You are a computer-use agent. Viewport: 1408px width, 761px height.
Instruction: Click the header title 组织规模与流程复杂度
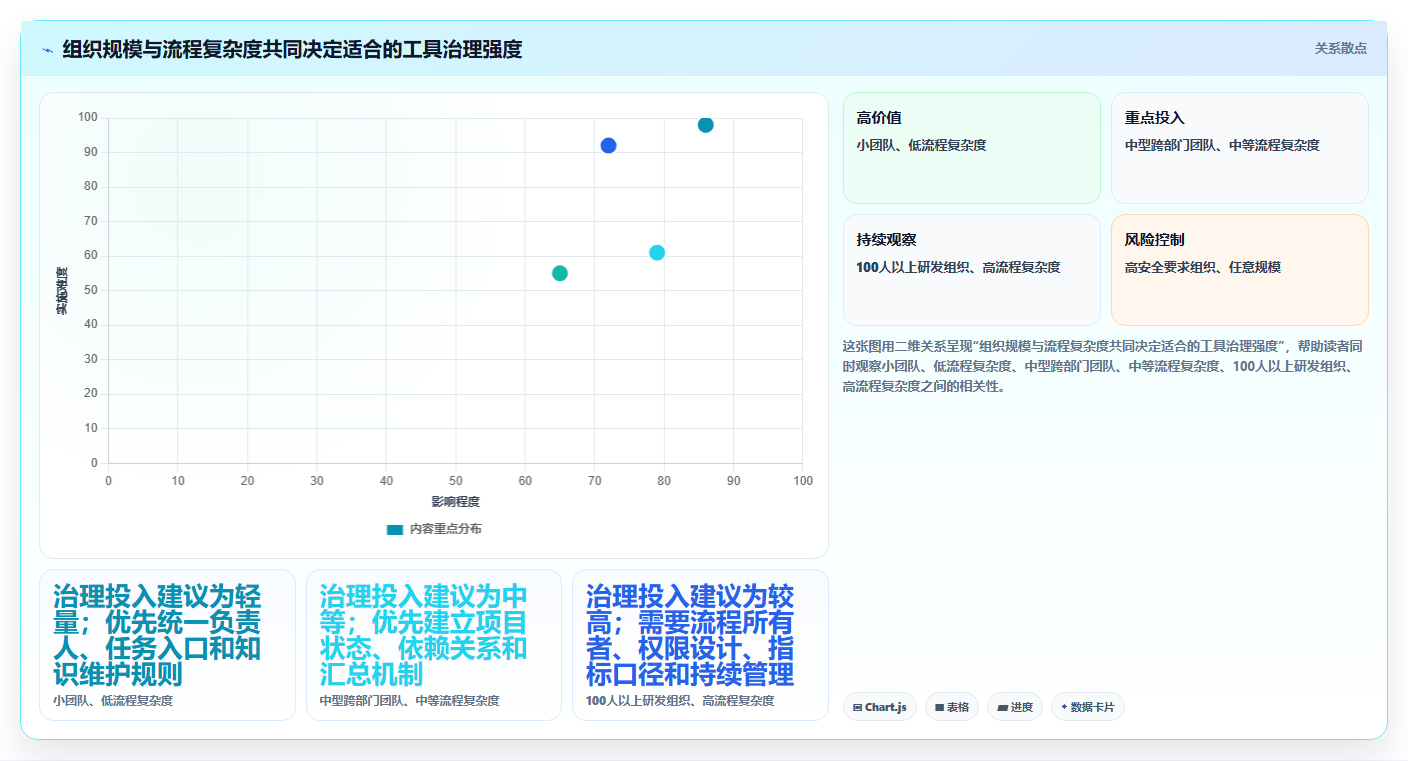point(292,49)
